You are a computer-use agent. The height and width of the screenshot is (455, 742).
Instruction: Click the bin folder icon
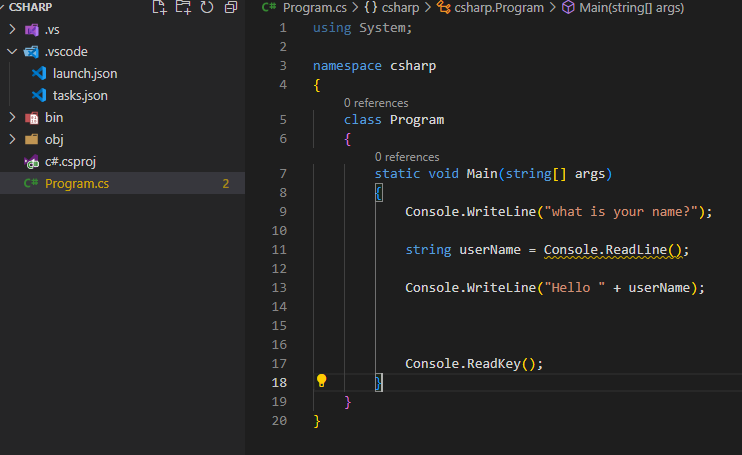pos(32,118)
